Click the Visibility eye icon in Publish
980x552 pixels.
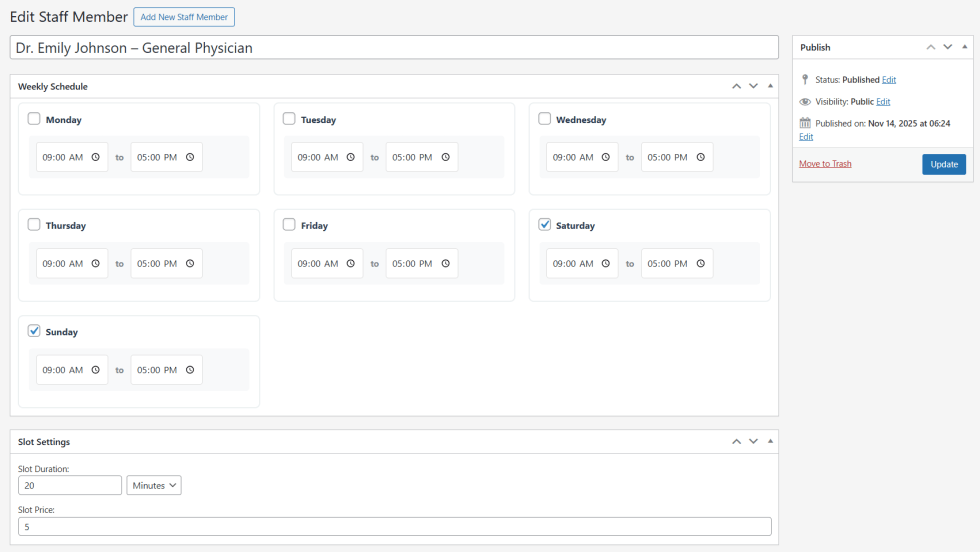(805, 101)
